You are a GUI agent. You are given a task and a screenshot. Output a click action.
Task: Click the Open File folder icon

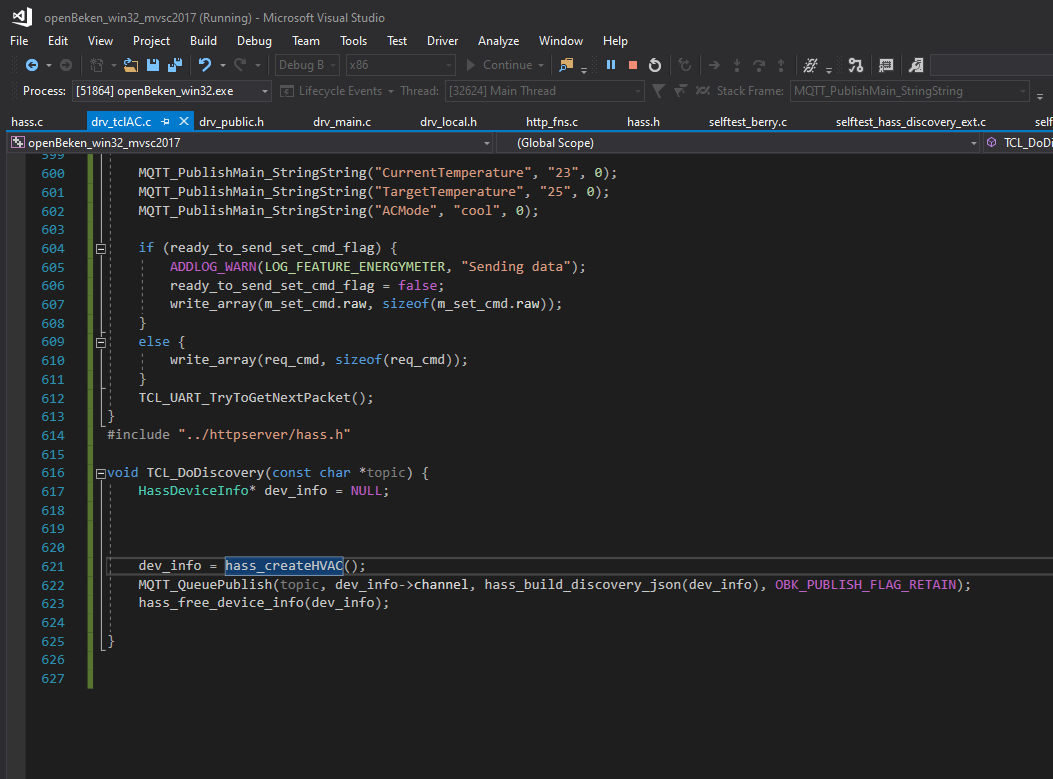point(132,65)
